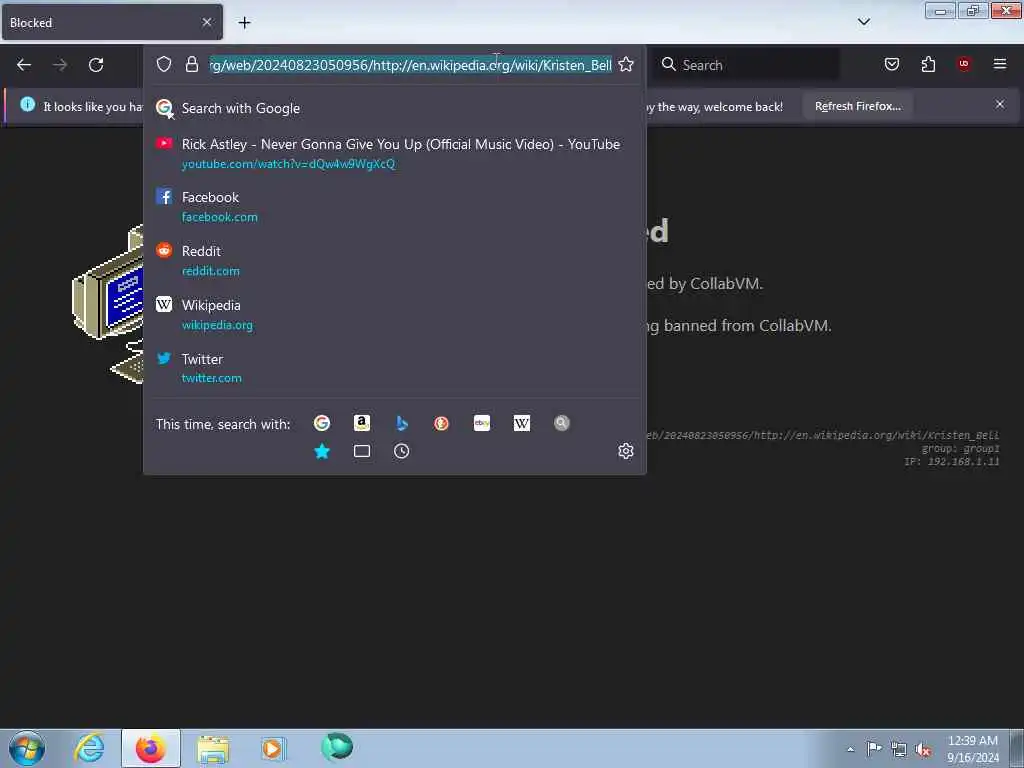This screenshot has height=768, width=1024.
Task: Show hidden system tray icons
Action: 850,749
